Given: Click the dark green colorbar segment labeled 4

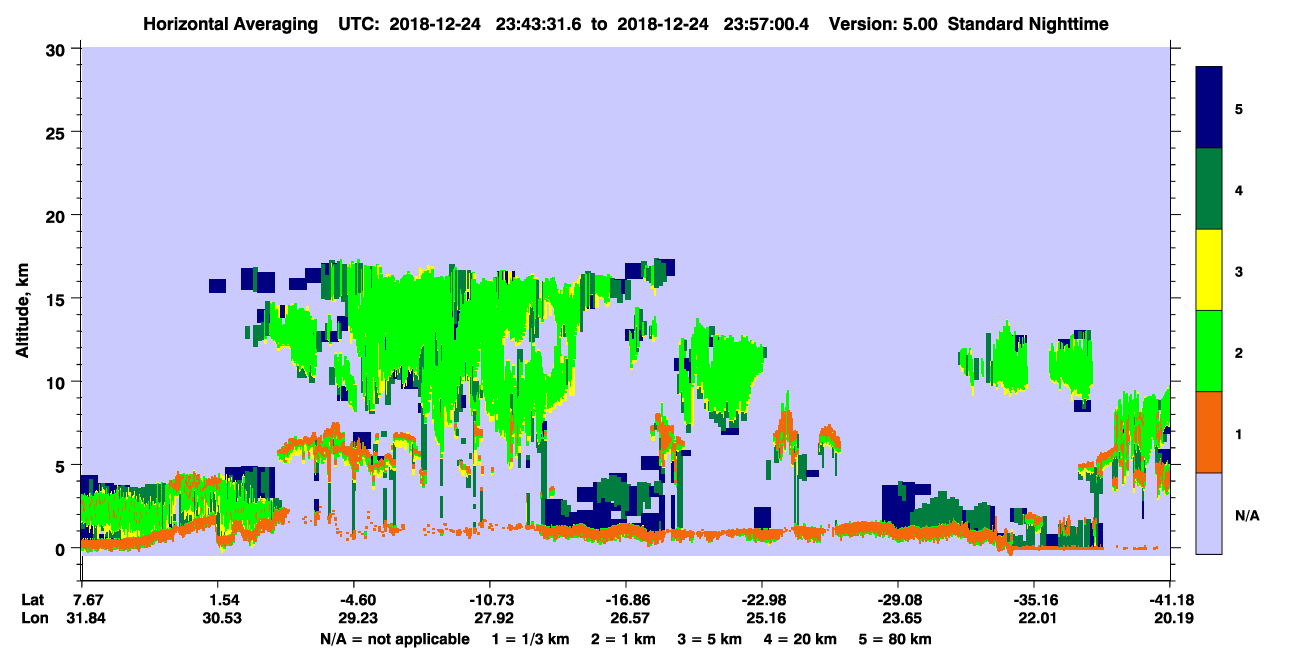Looking at the screenshot, I should click(1209, 189).
